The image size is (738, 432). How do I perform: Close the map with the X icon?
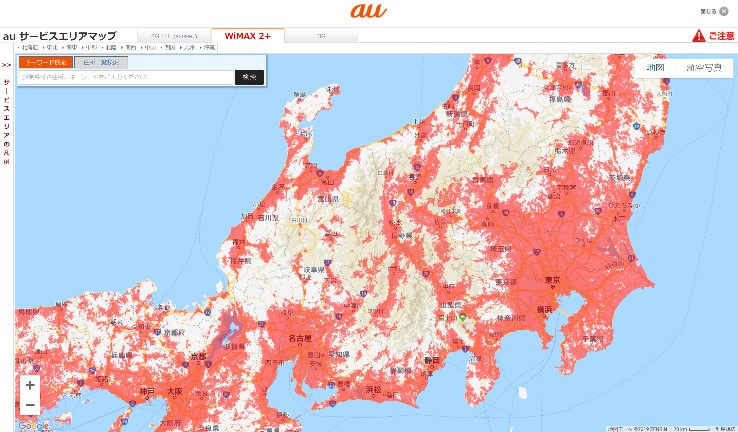[x=724, y=11]
